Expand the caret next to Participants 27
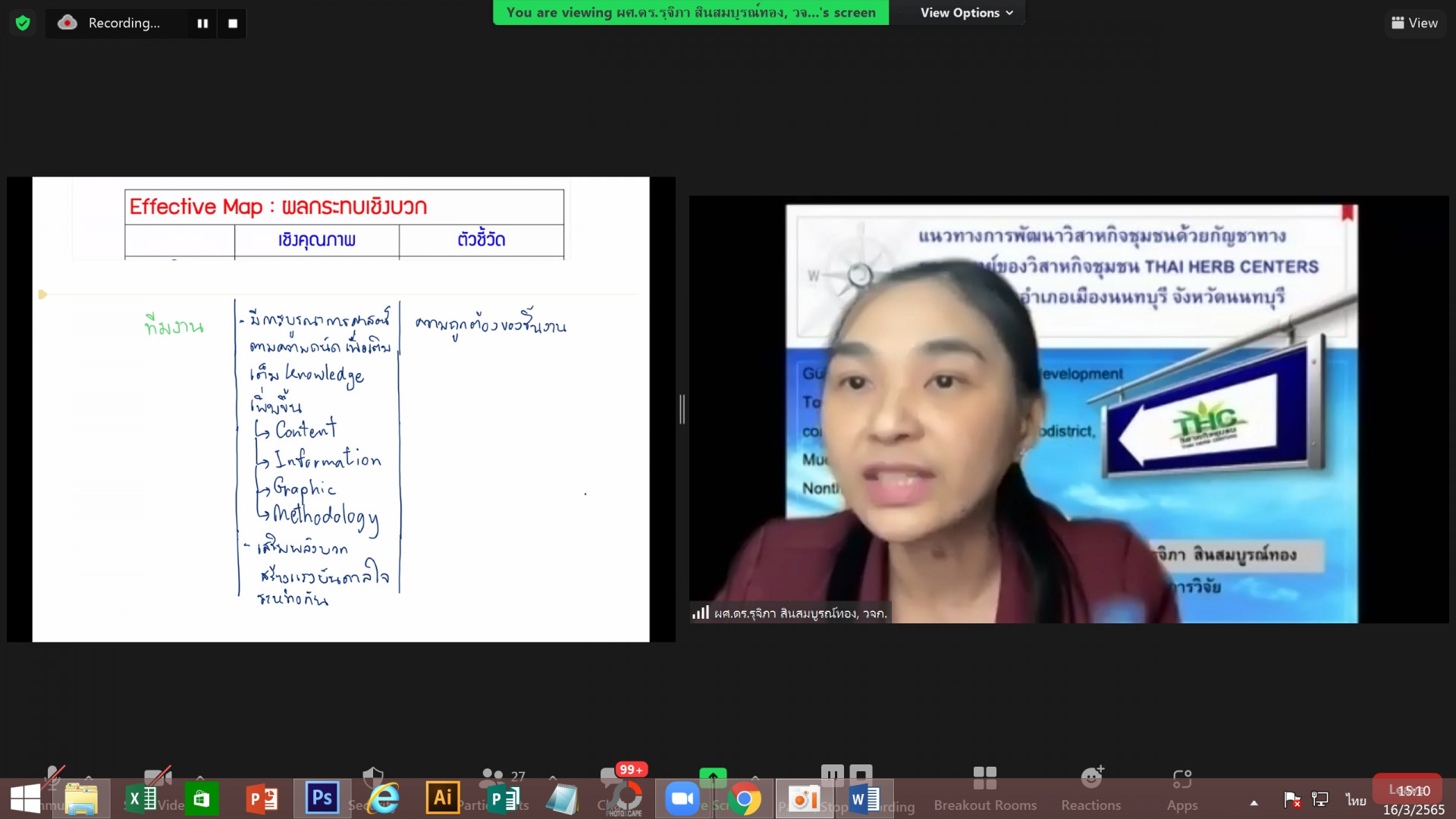This screenshot has height=819, width=1456. click(552, 777)
